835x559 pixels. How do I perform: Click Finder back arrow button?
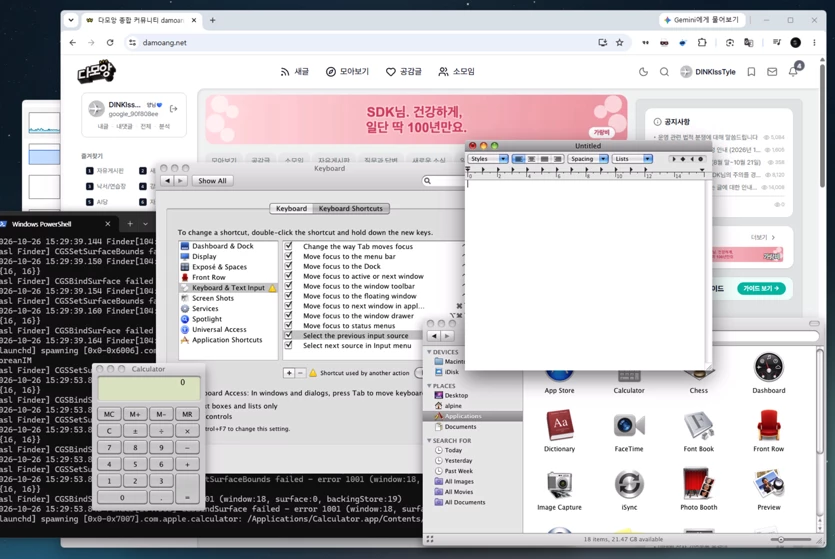click(434, 336)
